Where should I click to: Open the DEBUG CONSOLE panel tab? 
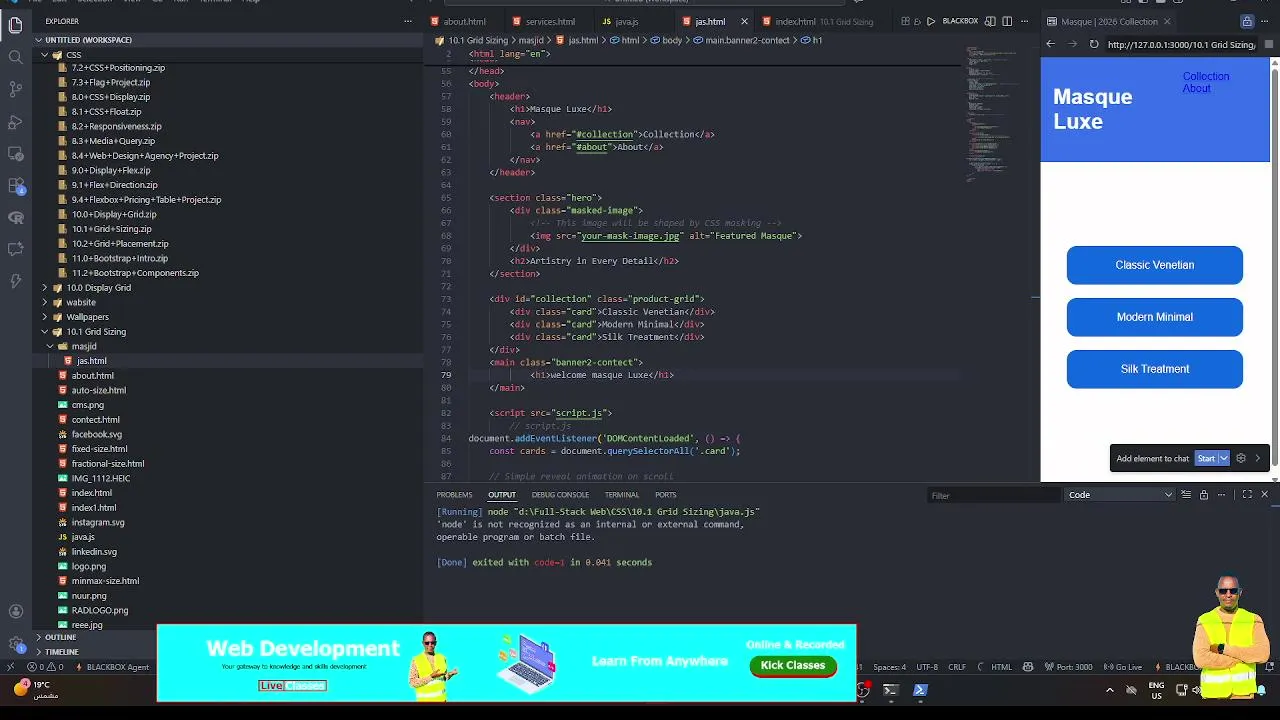click(560, 495)
